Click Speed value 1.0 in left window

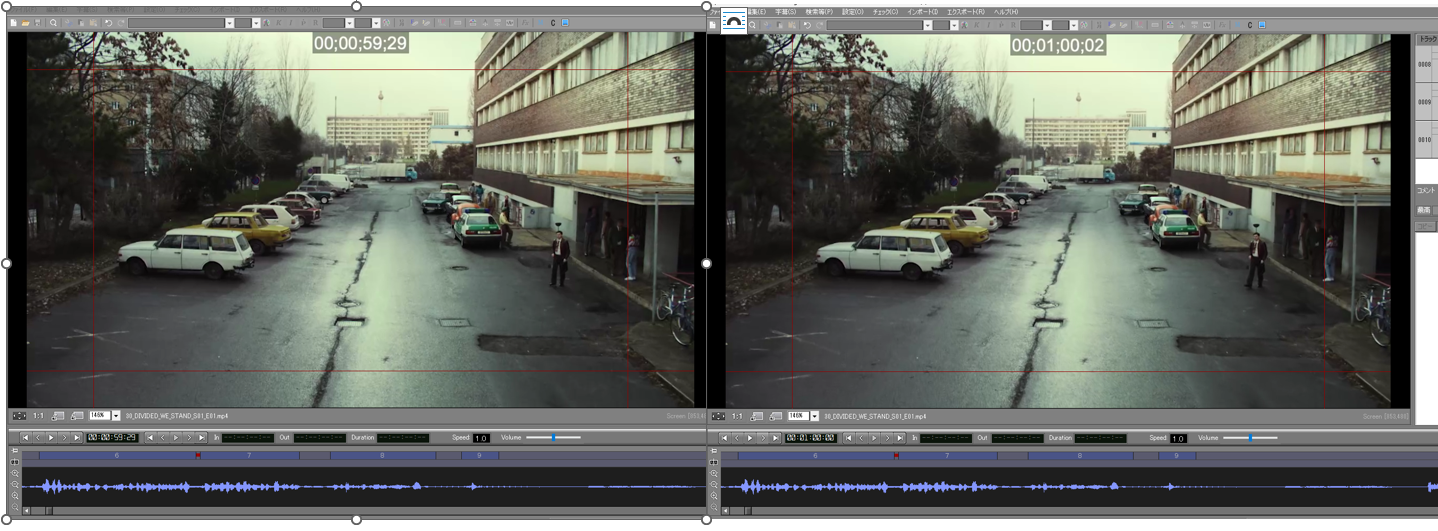tap(481, 438)
